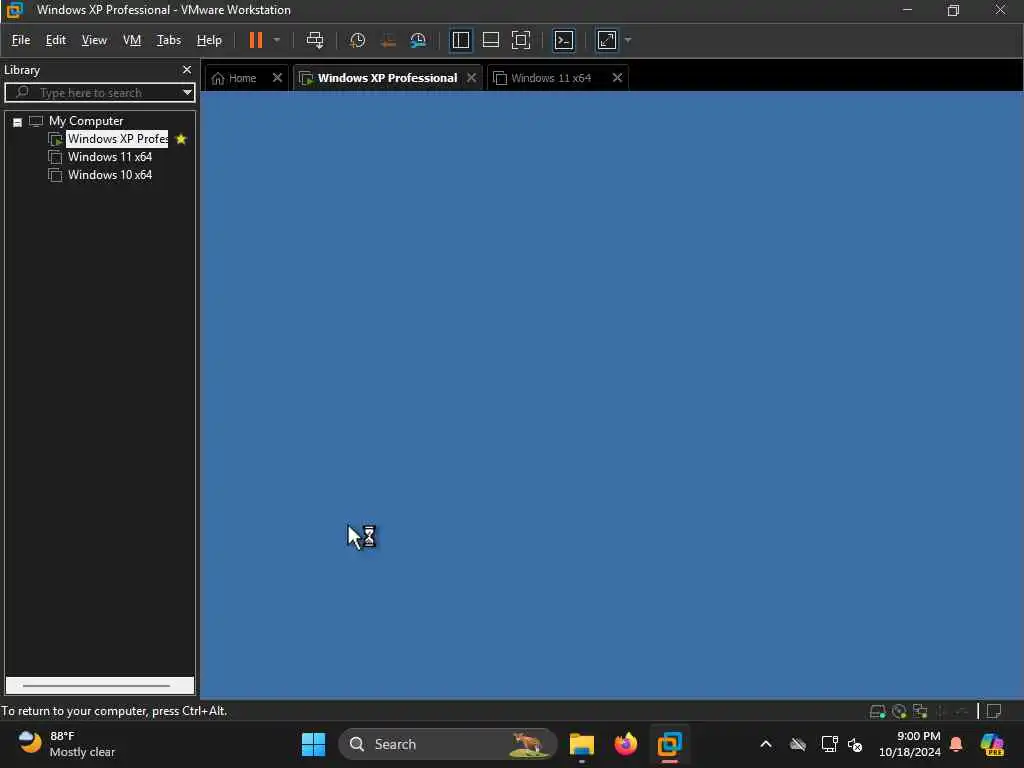This screenshot has height=768, width=1024.
Task: Click the CD/DVD drive status icon
Action: pos(899,711)
